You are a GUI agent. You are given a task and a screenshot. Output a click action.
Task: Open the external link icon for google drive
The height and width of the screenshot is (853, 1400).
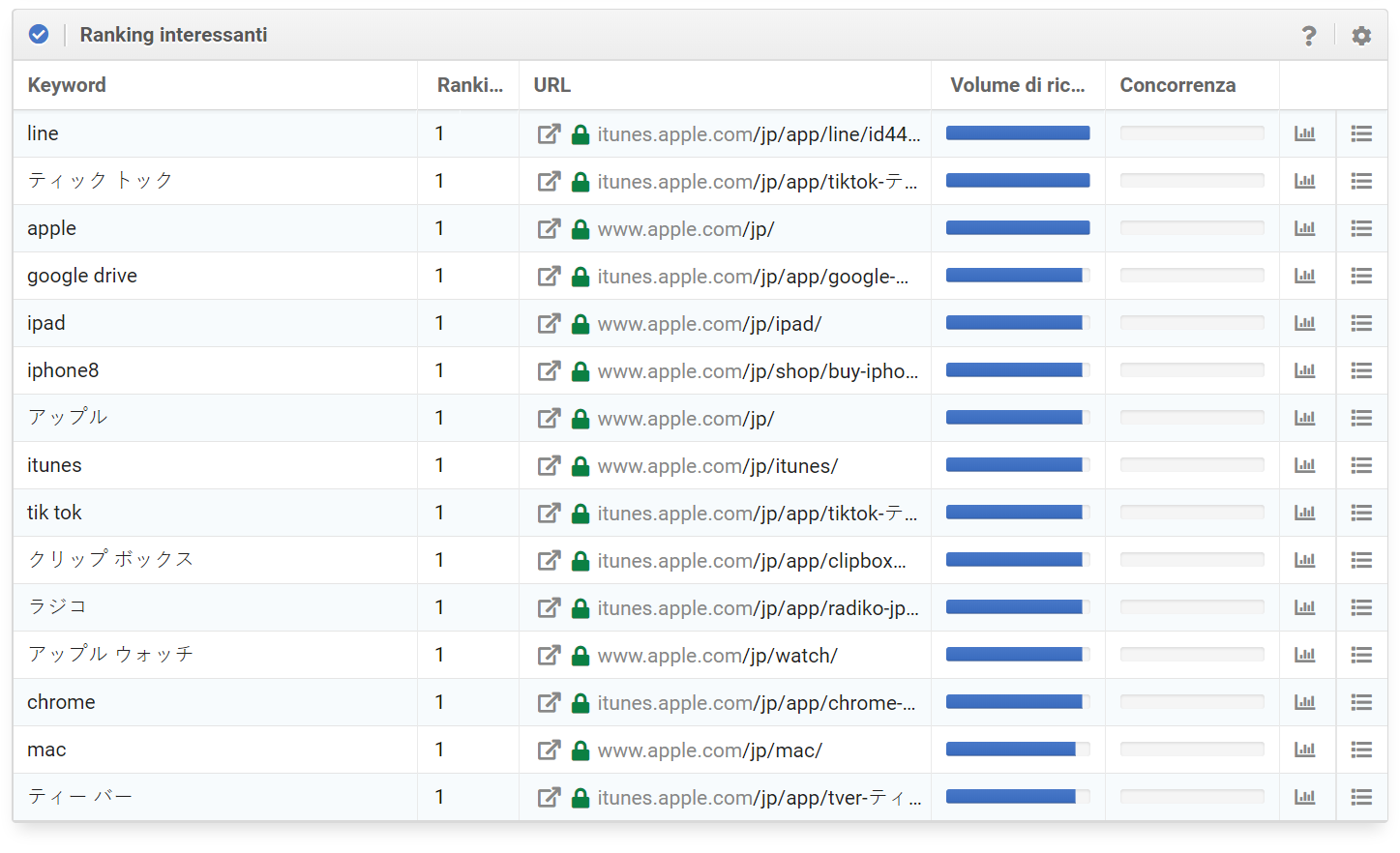coord(549,277)
